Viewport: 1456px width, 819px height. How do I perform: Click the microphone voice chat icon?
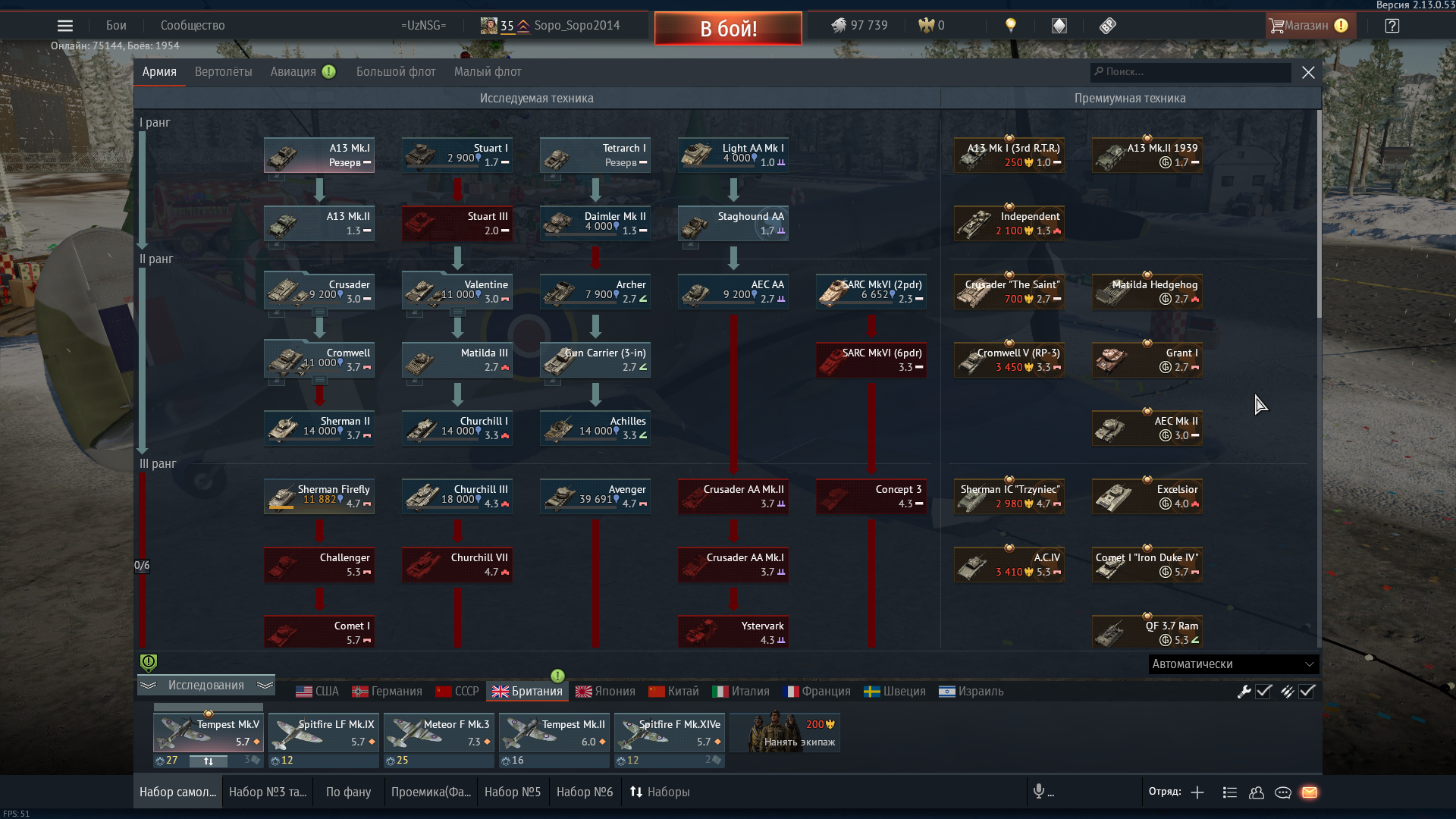pyautogui.click(x=1039, y=792)
